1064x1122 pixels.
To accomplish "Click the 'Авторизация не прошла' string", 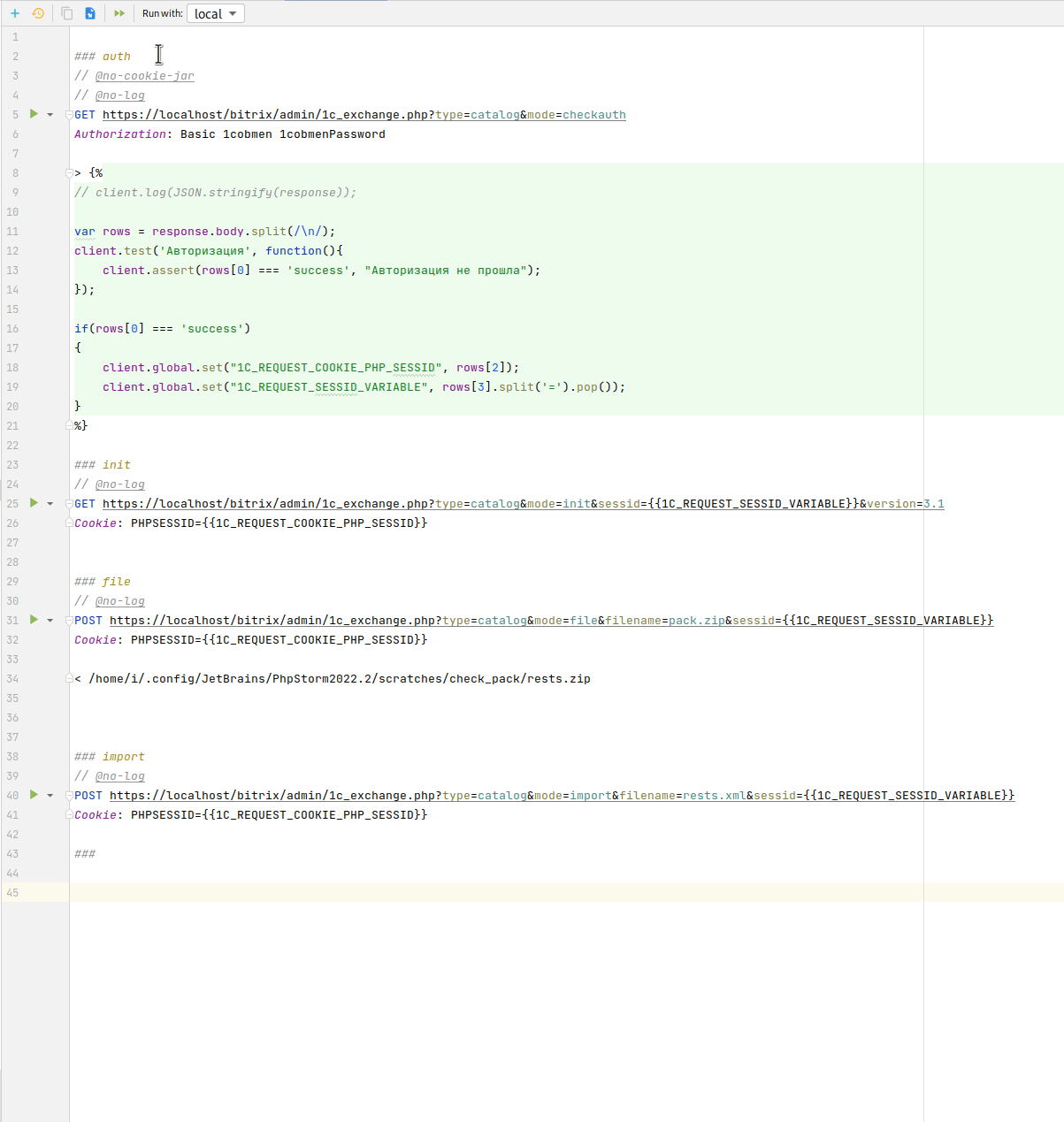I will pyautogui.click(x=446, y=271).
